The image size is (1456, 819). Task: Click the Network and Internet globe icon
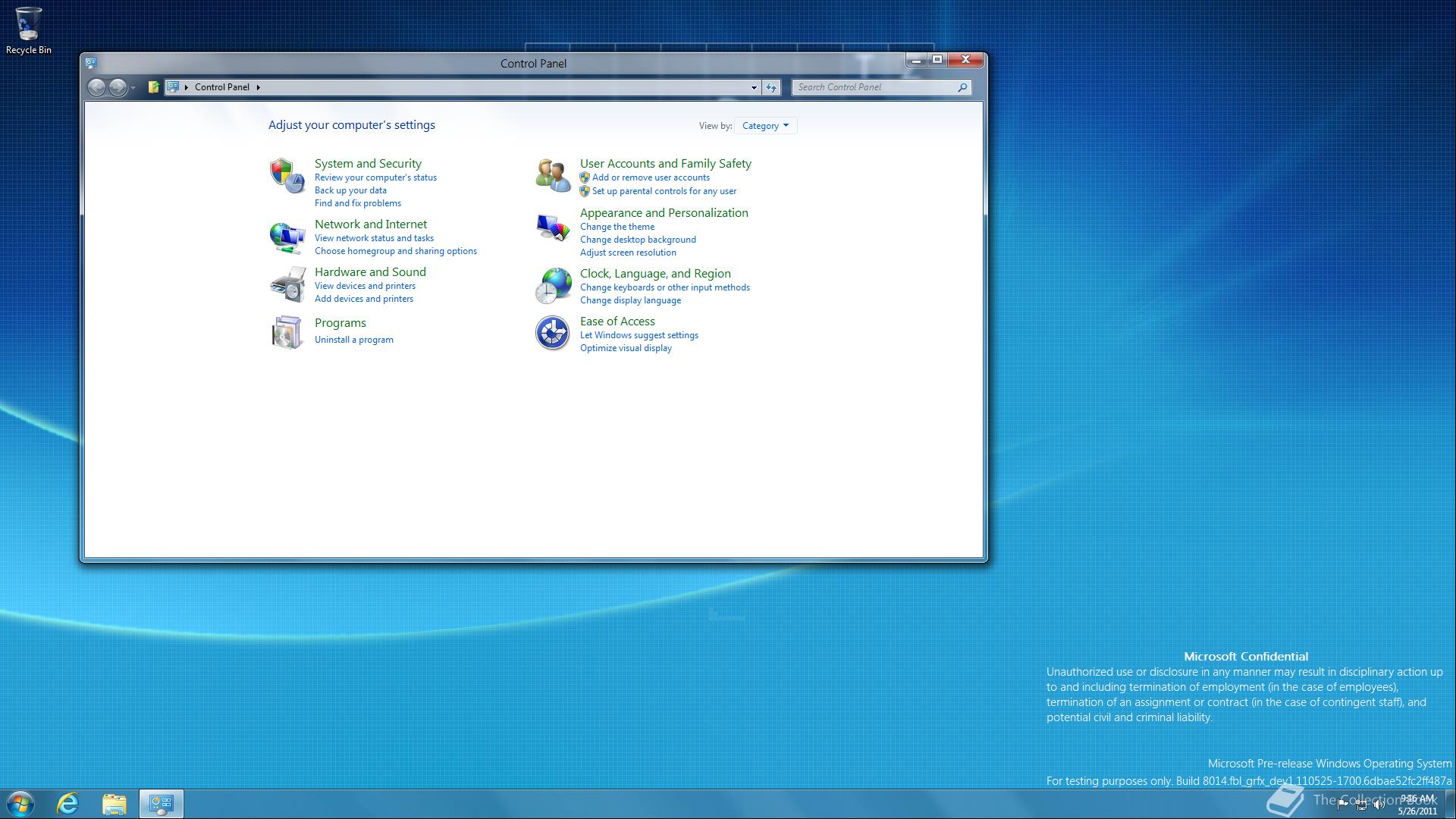pyautogui.click(x=287, y=237)
